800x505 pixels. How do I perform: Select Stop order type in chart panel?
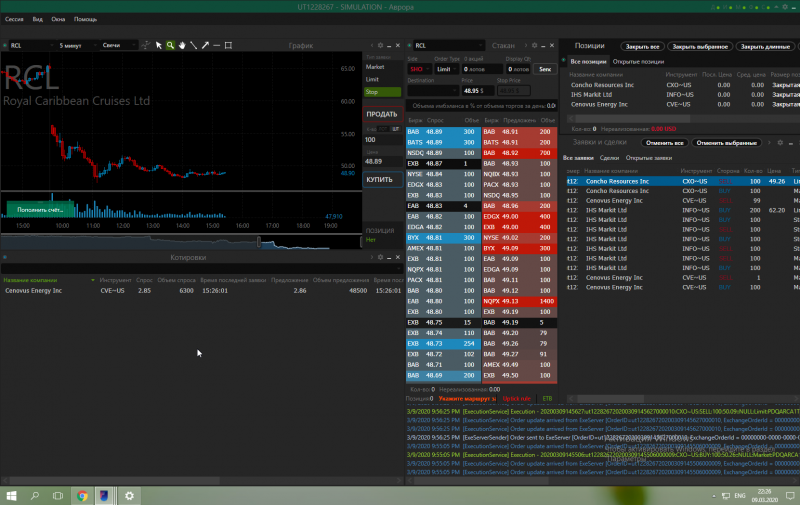point(383,92)
